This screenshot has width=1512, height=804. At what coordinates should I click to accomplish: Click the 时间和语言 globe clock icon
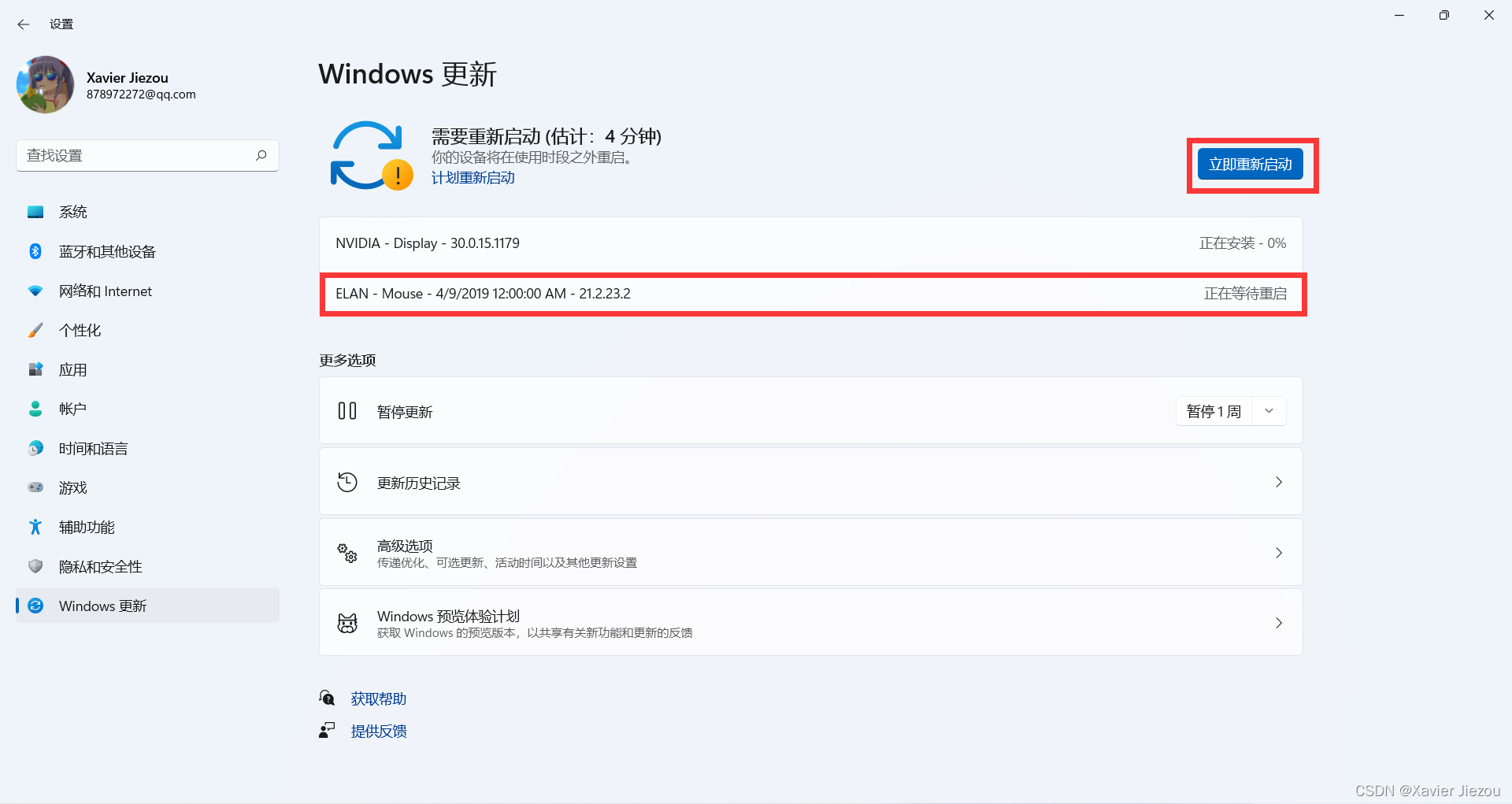click(35, 448)
